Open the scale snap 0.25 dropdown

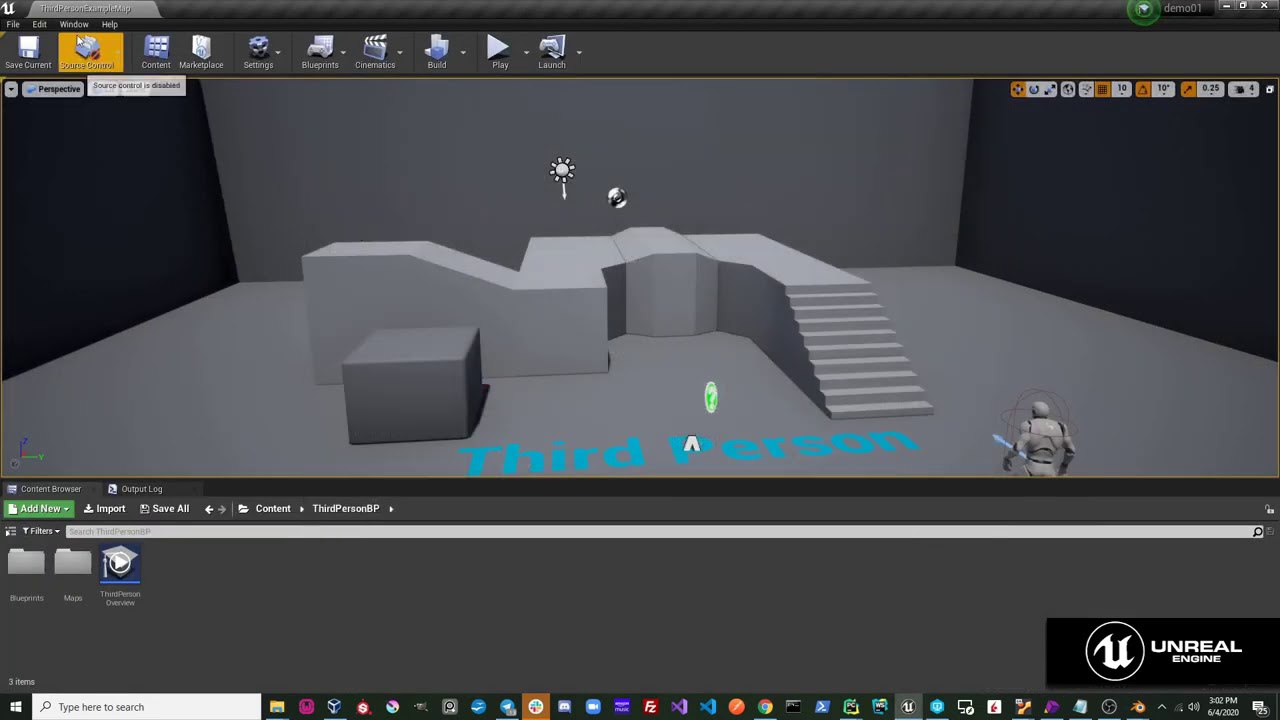pos(1210,89)
